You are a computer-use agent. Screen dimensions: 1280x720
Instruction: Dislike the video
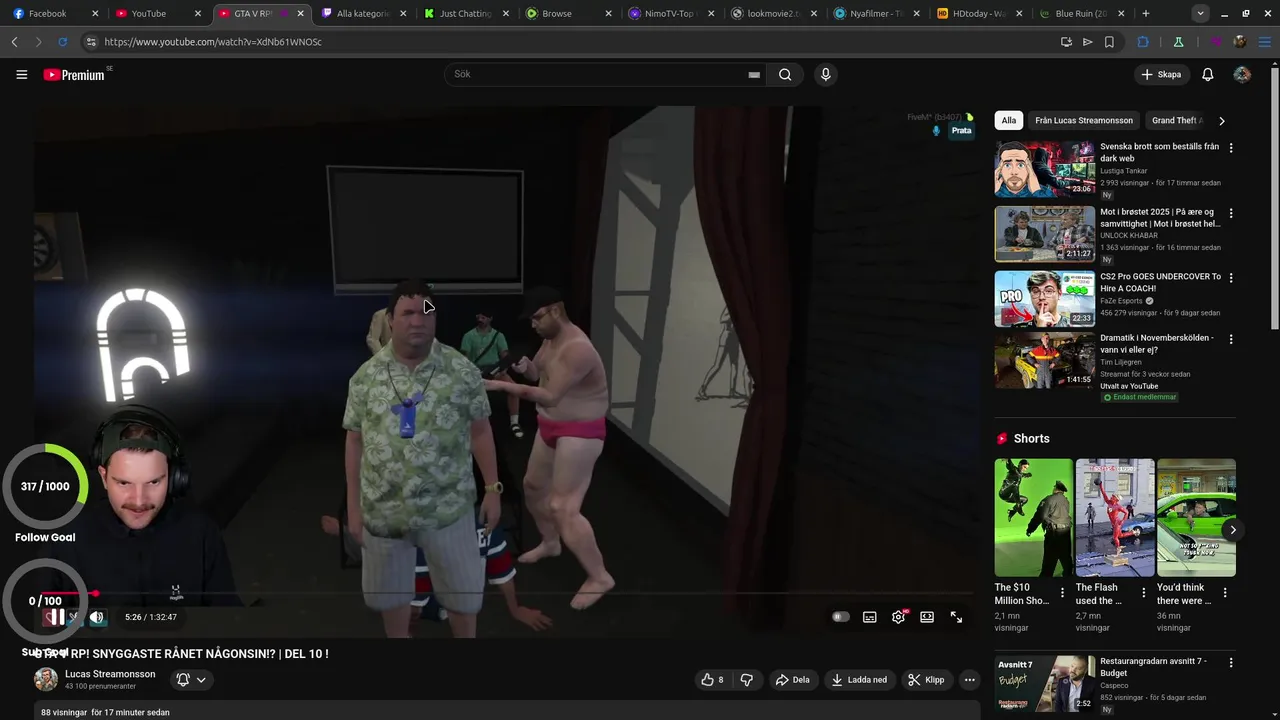(x=747, y=680)
